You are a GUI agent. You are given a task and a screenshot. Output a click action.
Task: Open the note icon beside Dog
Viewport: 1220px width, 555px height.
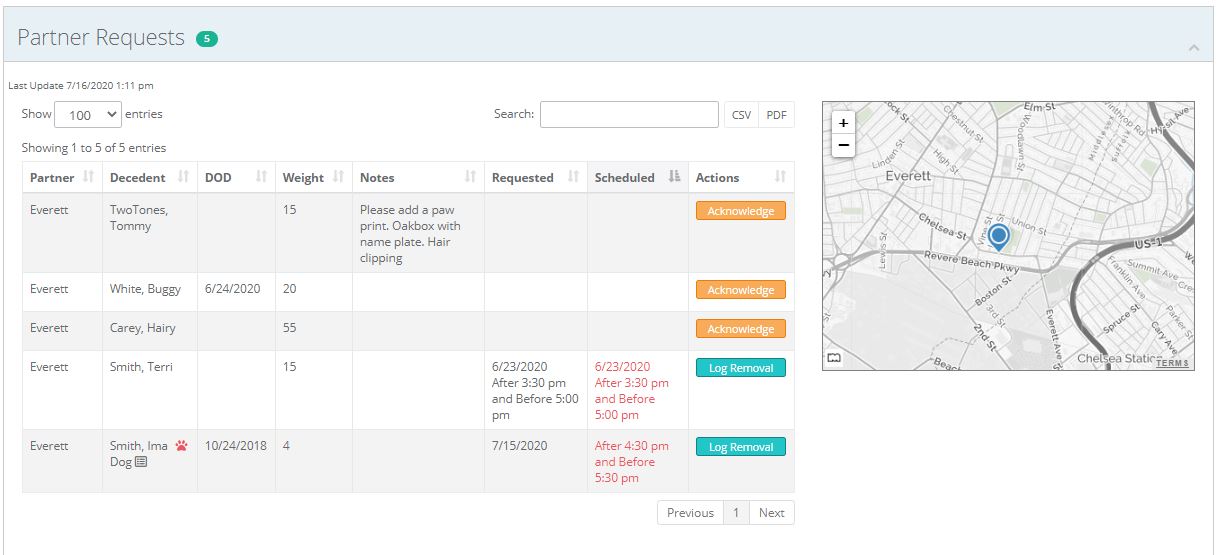(x=141, y=462)
